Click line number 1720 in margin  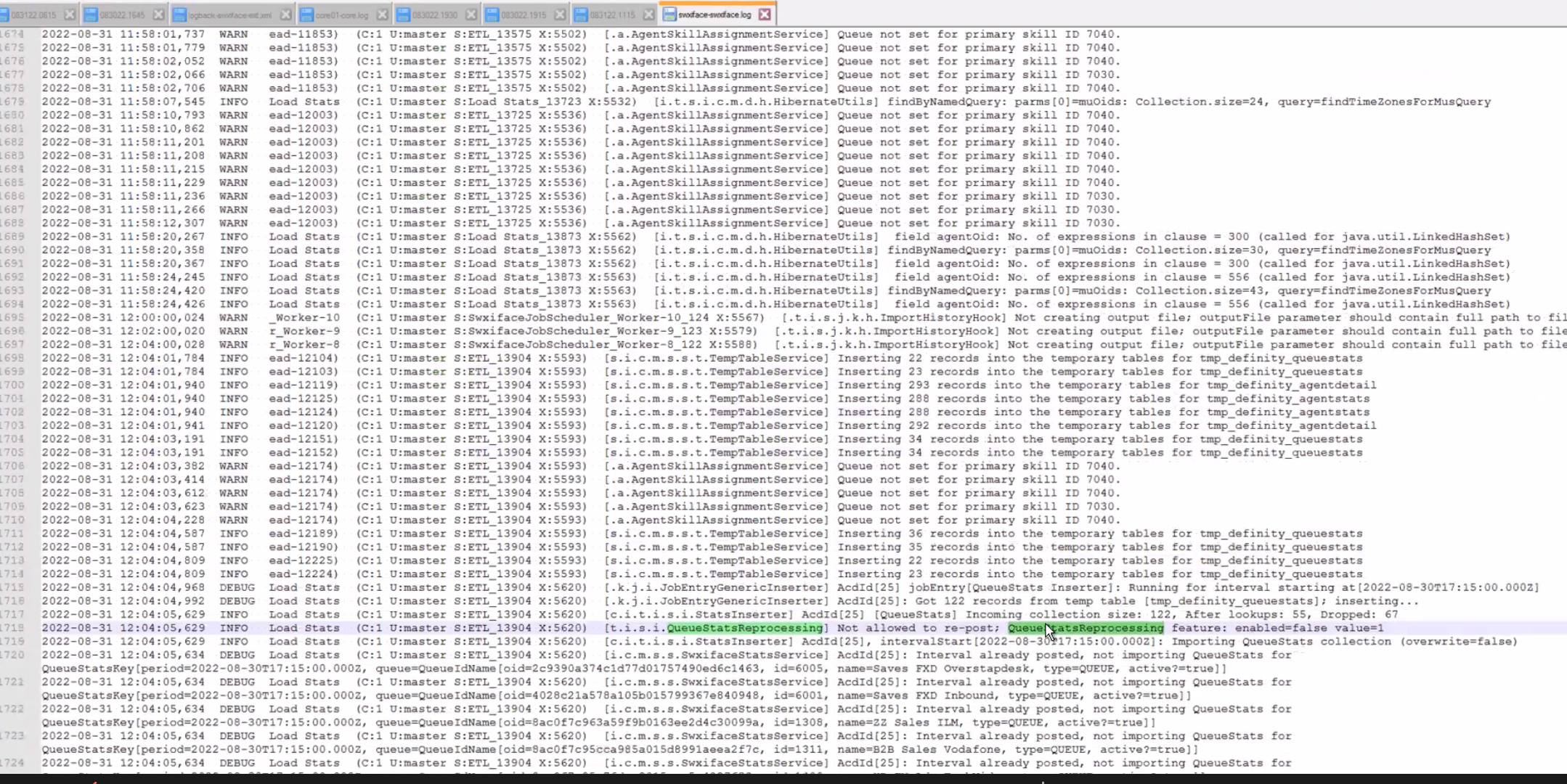(12, 655)
